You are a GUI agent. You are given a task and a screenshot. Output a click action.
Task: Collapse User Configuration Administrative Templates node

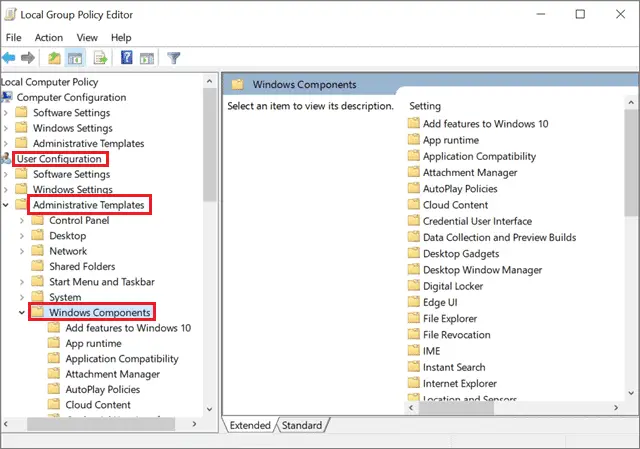(6, 205)
